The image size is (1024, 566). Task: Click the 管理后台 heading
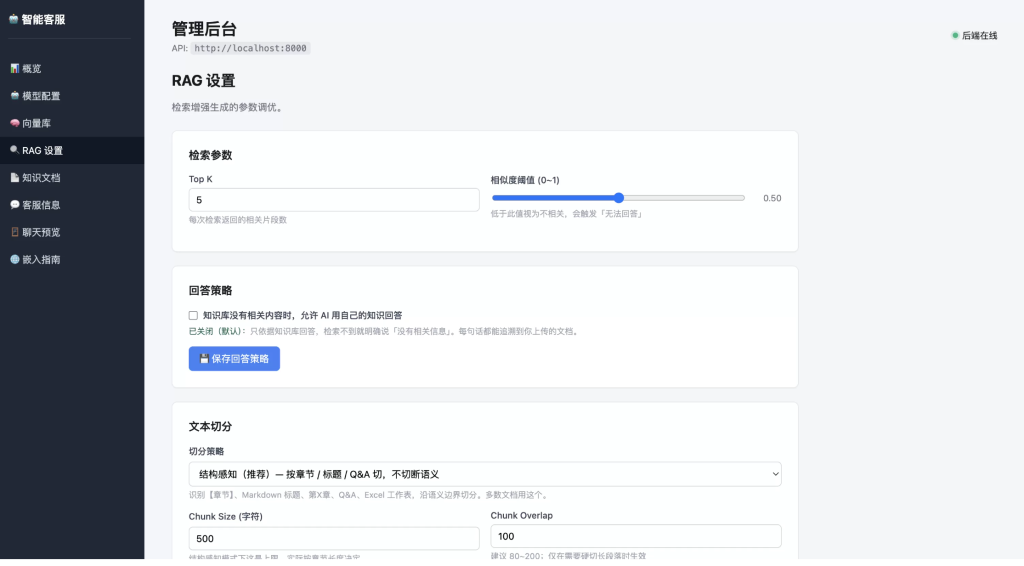click(204, 29)
